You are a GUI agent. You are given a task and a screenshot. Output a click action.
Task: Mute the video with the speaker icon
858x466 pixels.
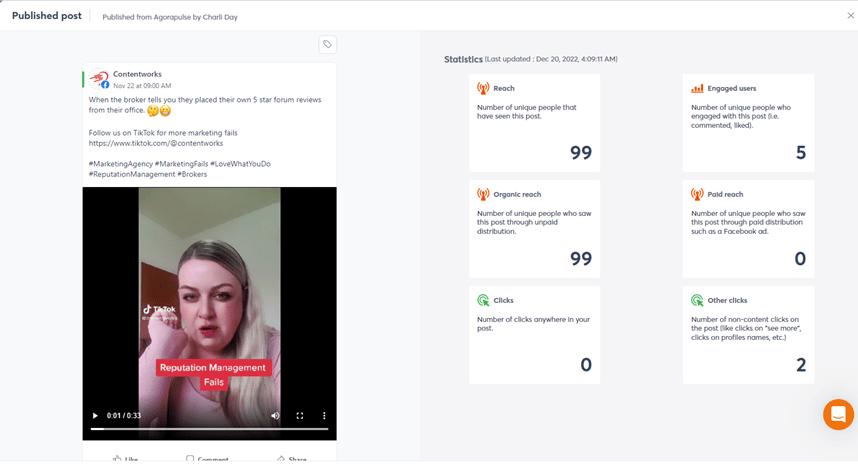(x=275, y=416)
